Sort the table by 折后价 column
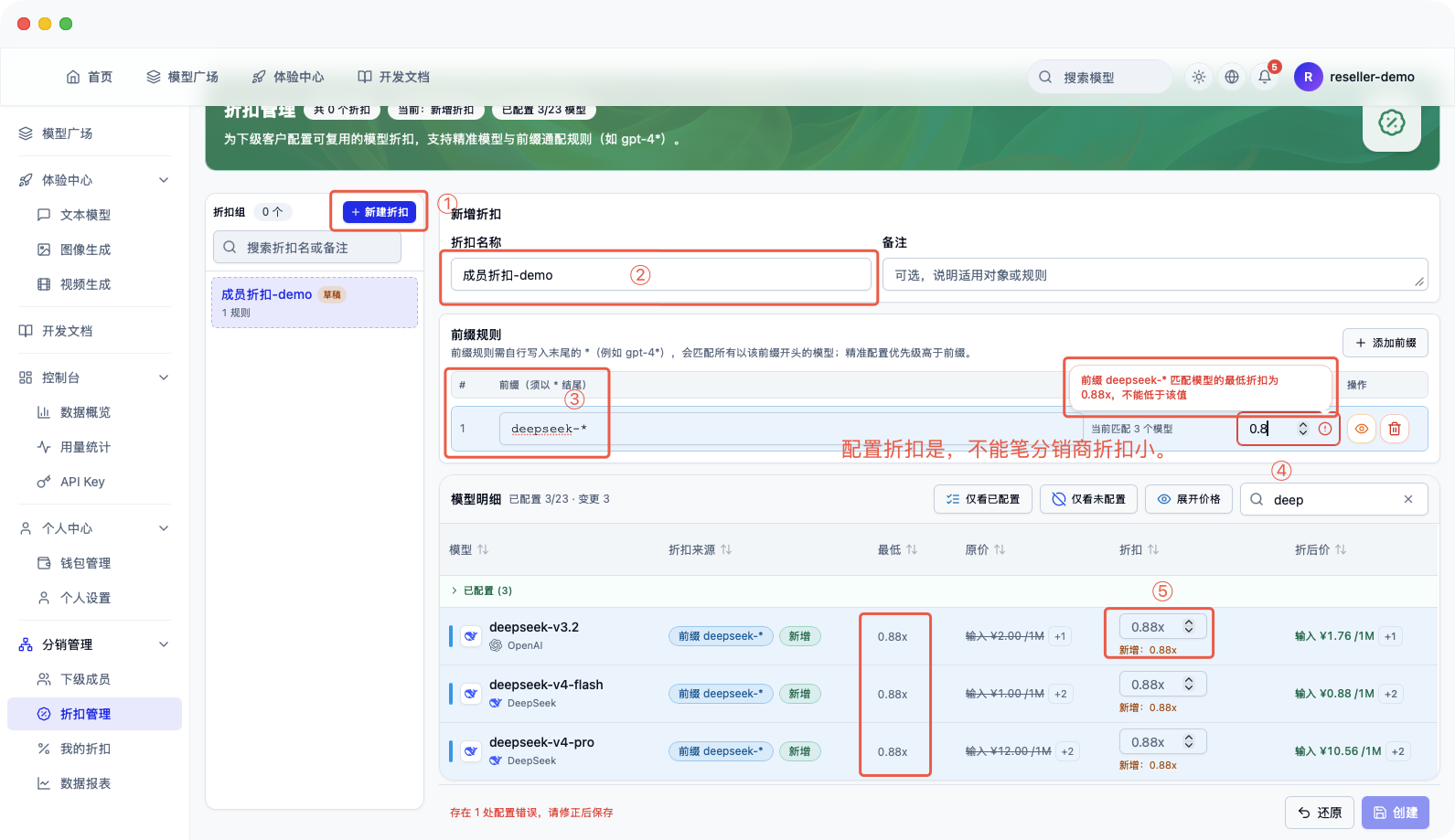The width and height of the screenshot is (1455, 840). point(1321,549)
